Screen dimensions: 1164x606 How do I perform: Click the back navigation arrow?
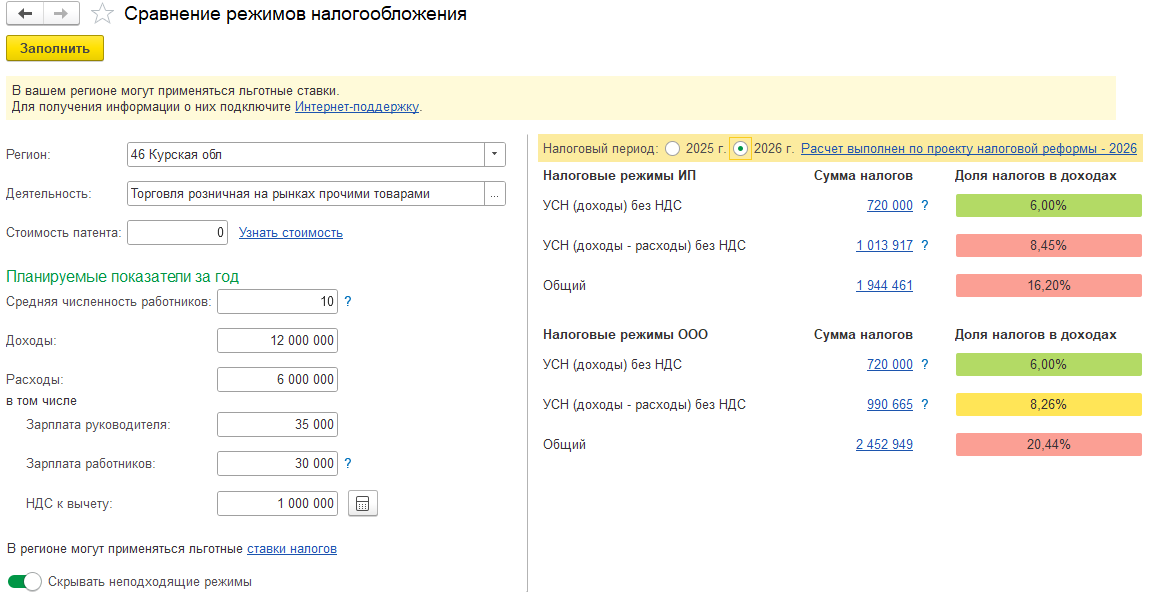(25, 14)
